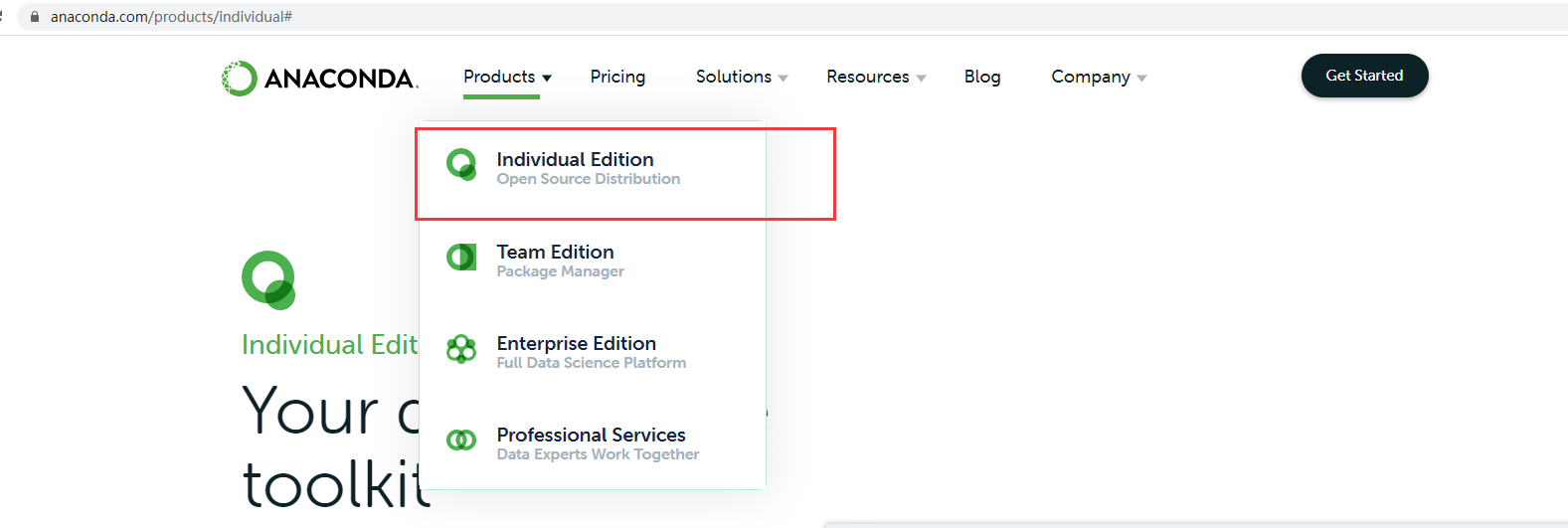Image resolution: width=1568 pixels, height=528 pixels.
Task: Click the Professional Services menu icon
Action: coord(461,440)
